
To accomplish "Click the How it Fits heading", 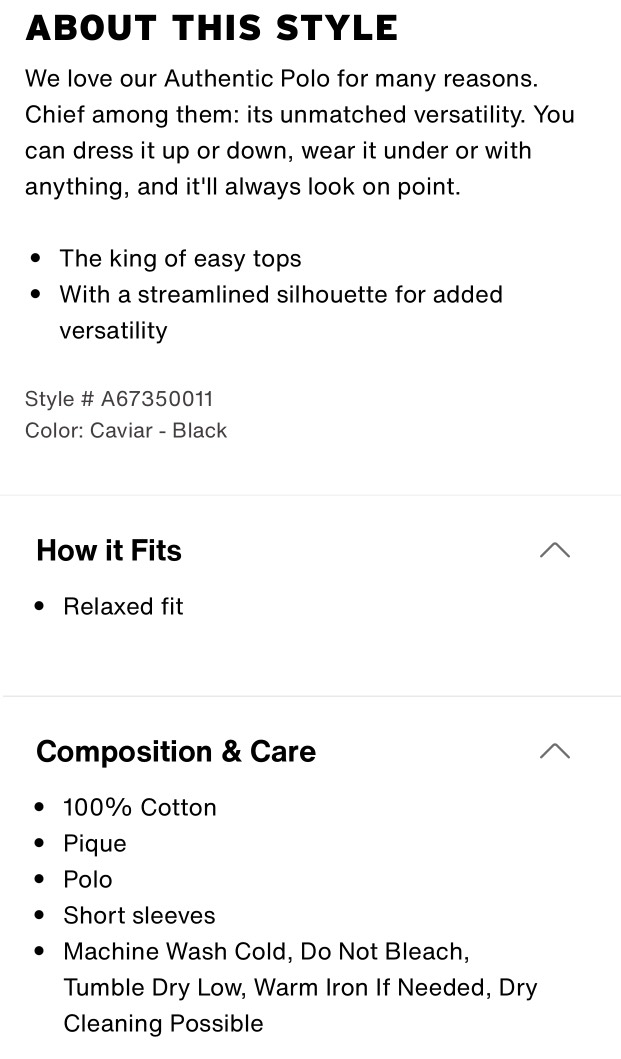I will click(x=109, y=550).
